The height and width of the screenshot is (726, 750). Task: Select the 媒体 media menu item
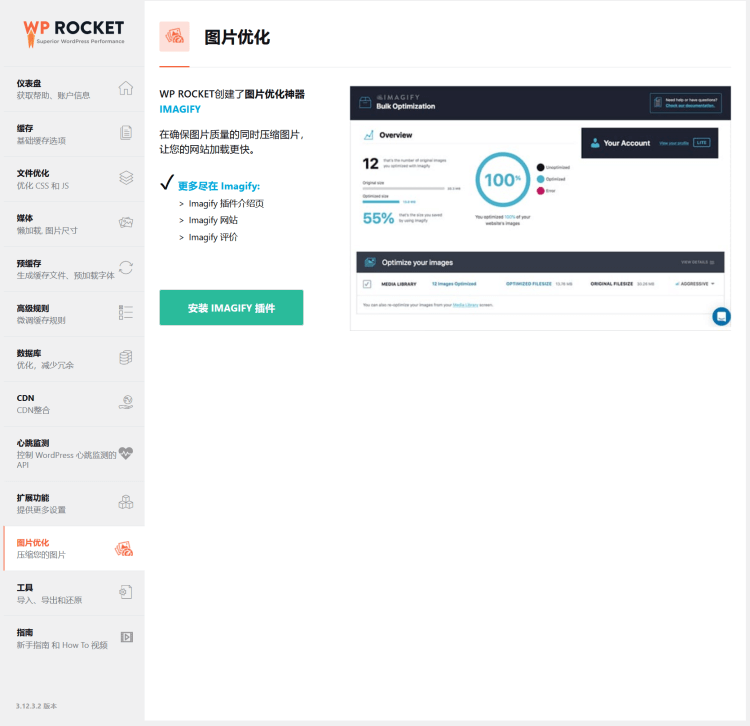click(x=74, y=224)
